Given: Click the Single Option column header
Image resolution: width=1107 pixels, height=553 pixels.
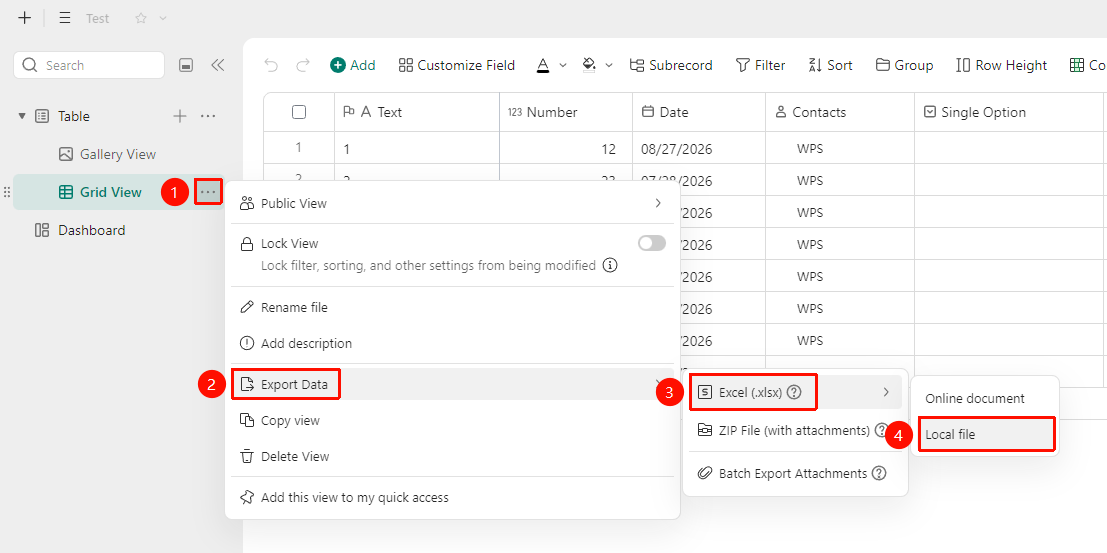Looking at the screenshot, I should (1009, 112).
